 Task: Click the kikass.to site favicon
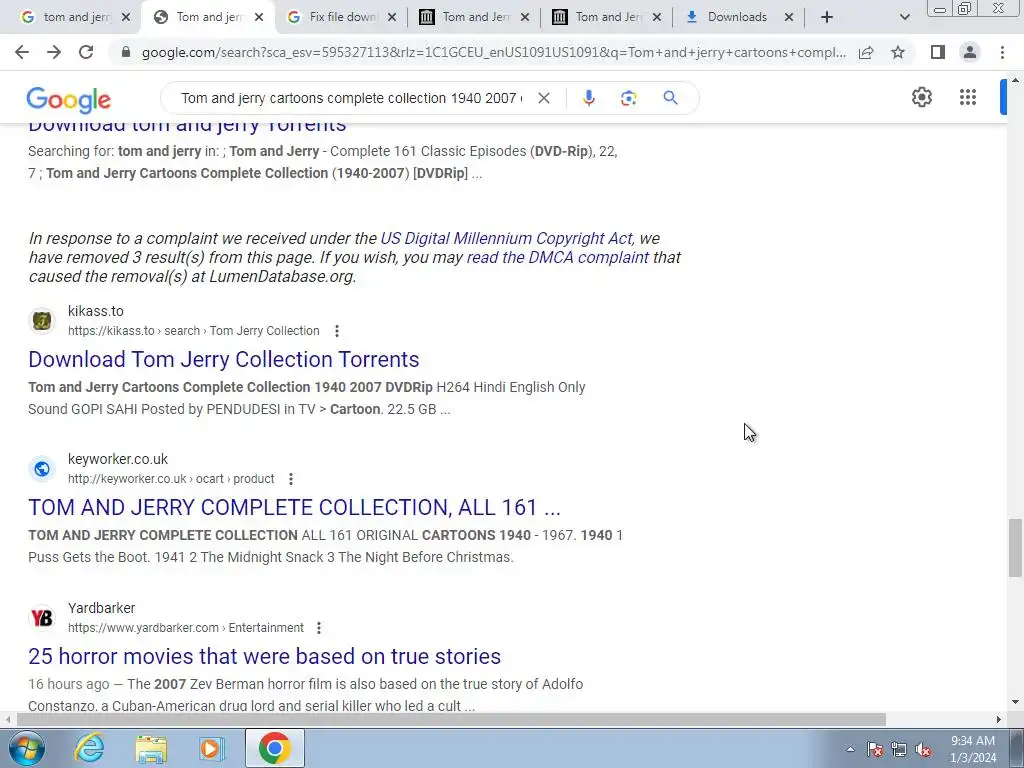tap(42, 321)
